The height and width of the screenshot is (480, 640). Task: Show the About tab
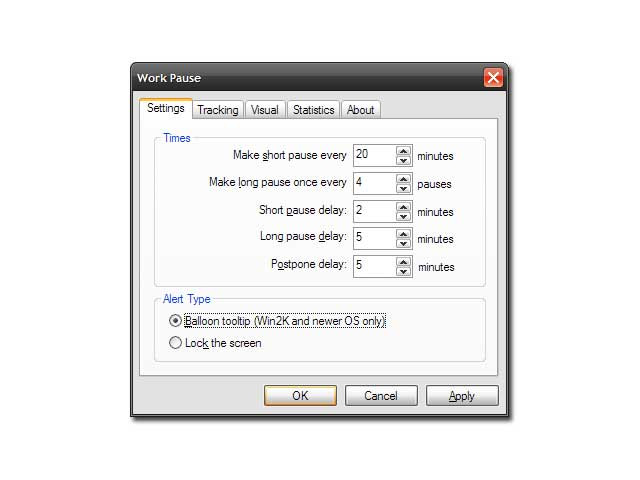(361, 110)
